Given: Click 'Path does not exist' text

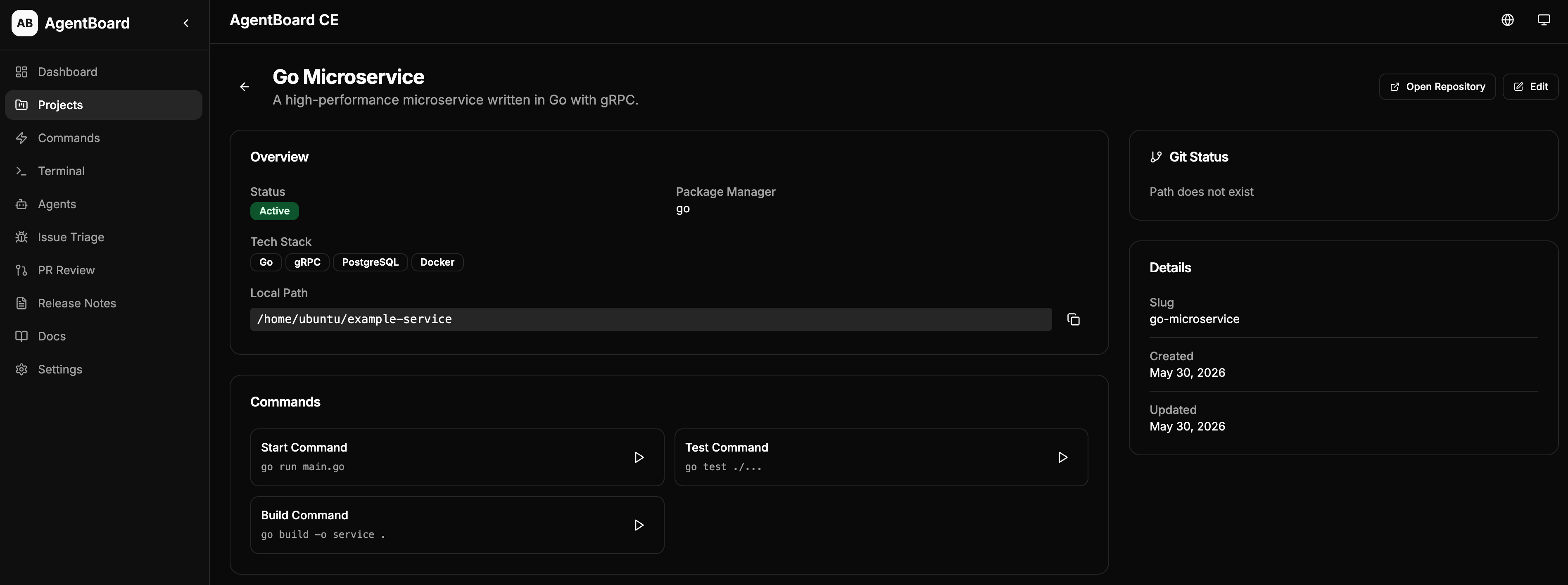Looking at the screenshot, I should 1201,192.
